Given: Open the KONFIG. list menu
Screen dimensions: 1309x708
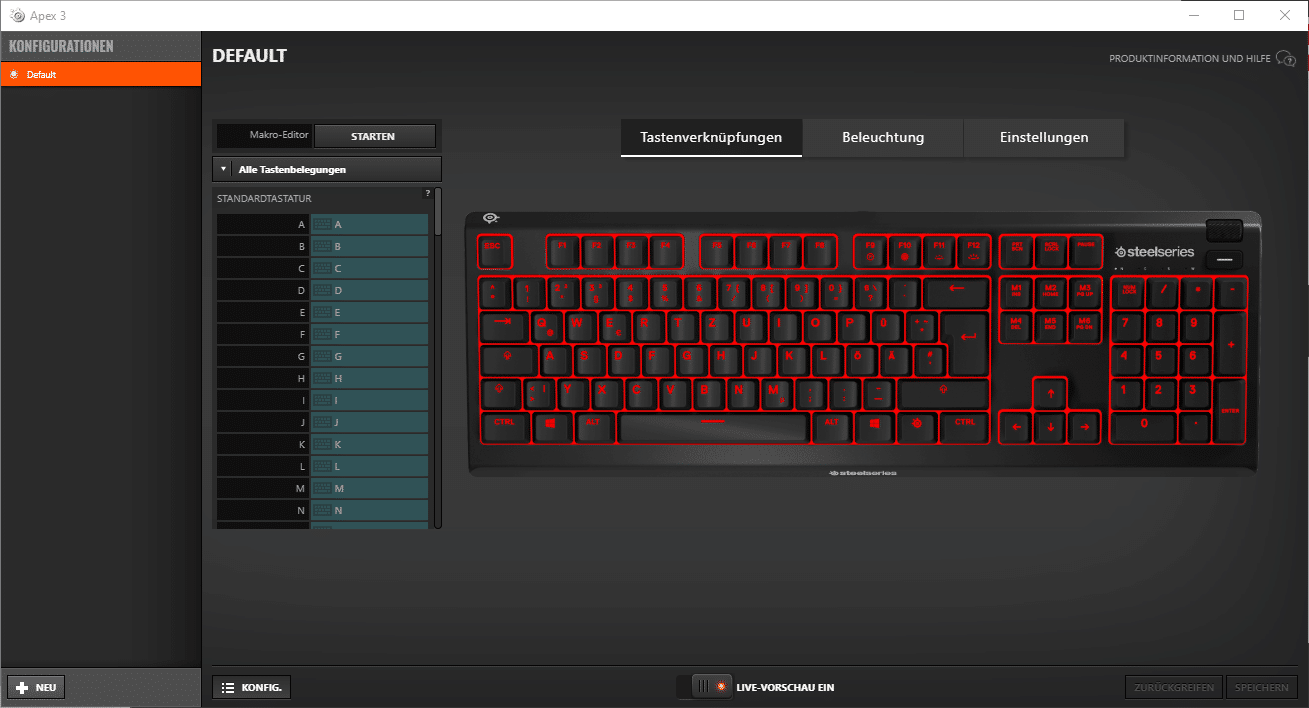Looking at the screenshot, I should tap(252, 688).
